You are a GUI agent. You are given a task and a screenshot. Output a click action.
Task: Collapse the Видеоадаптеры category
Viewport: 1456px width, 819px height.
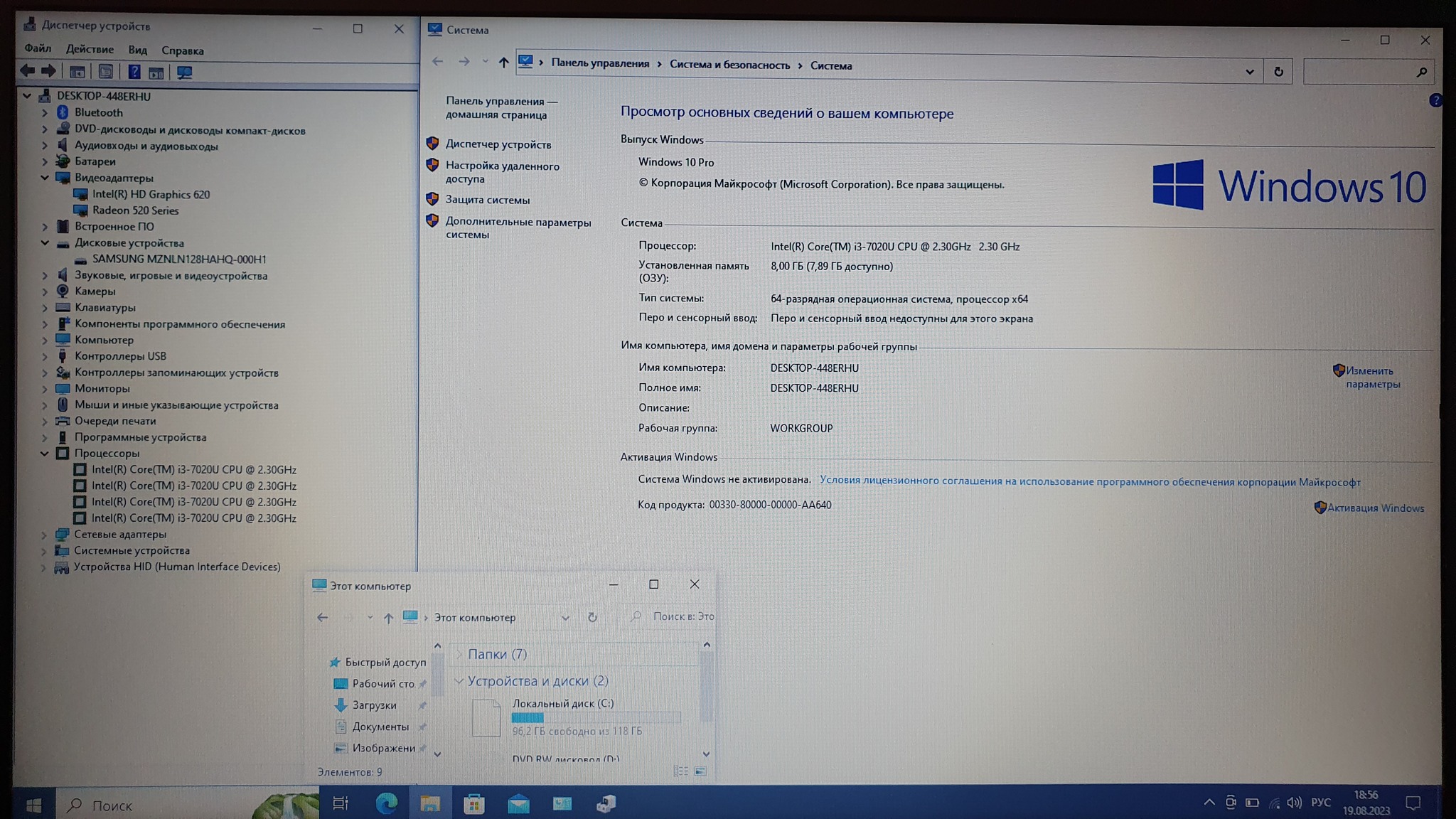44,178
